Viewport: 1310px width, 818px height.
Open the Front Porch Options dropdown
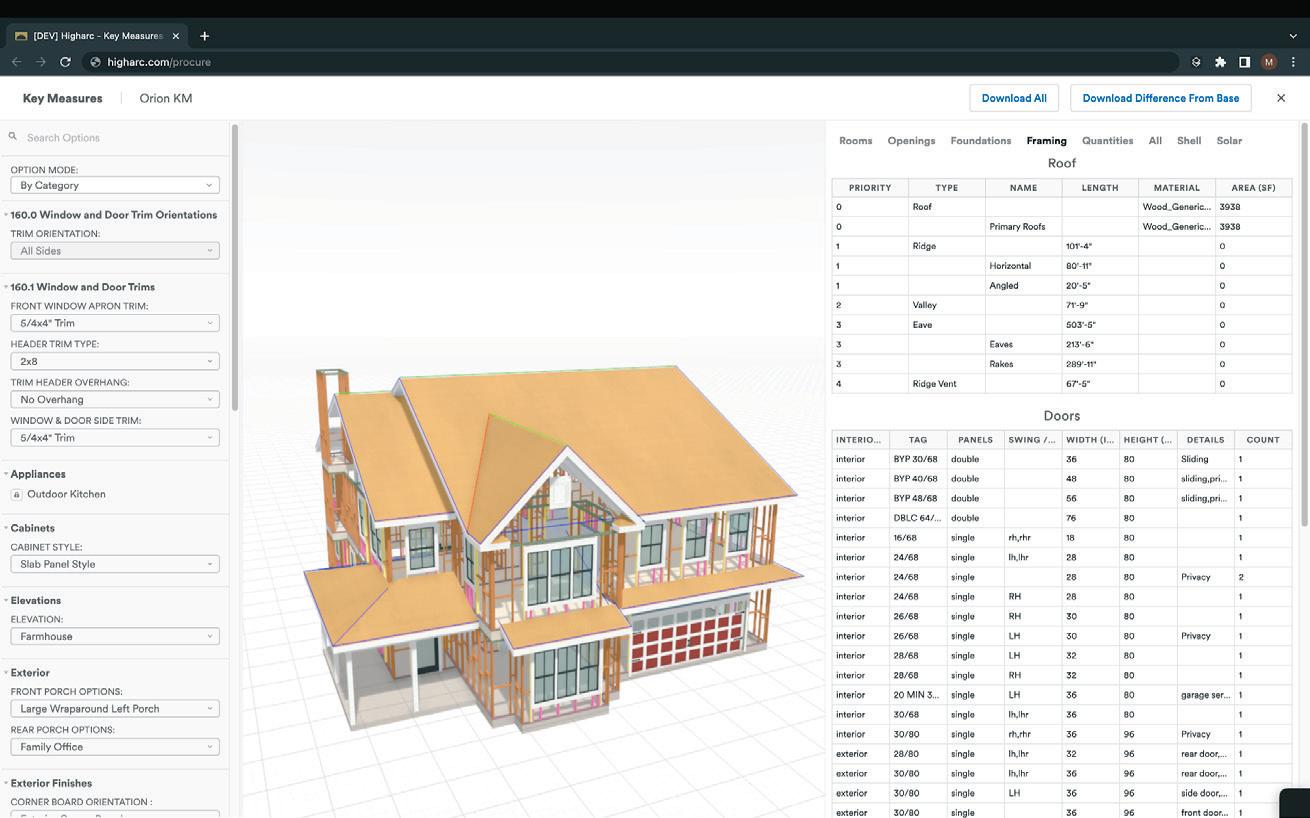[x=115, y=708]
